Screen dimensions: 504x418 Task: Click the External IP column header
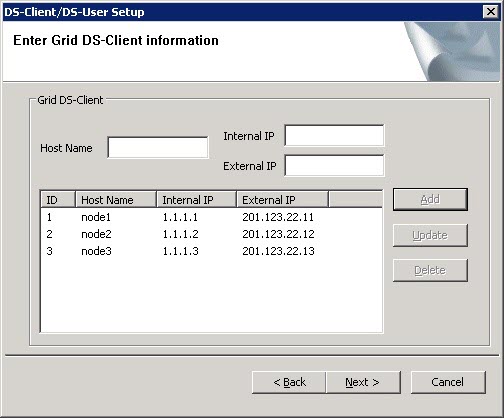(283, 200)
